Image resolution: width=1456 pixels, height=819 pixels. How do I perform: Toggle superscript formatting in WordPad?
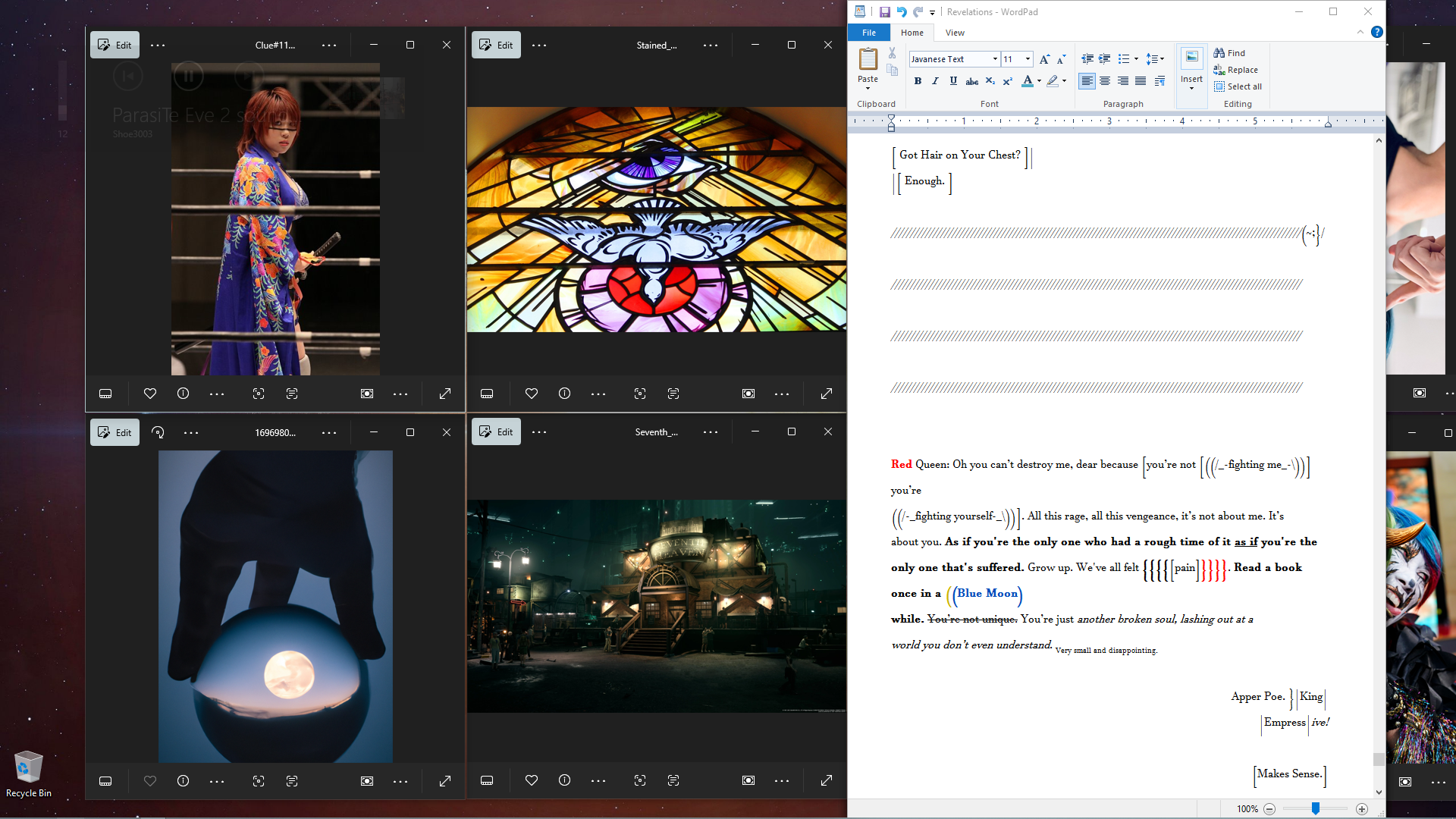(1007, 81)
